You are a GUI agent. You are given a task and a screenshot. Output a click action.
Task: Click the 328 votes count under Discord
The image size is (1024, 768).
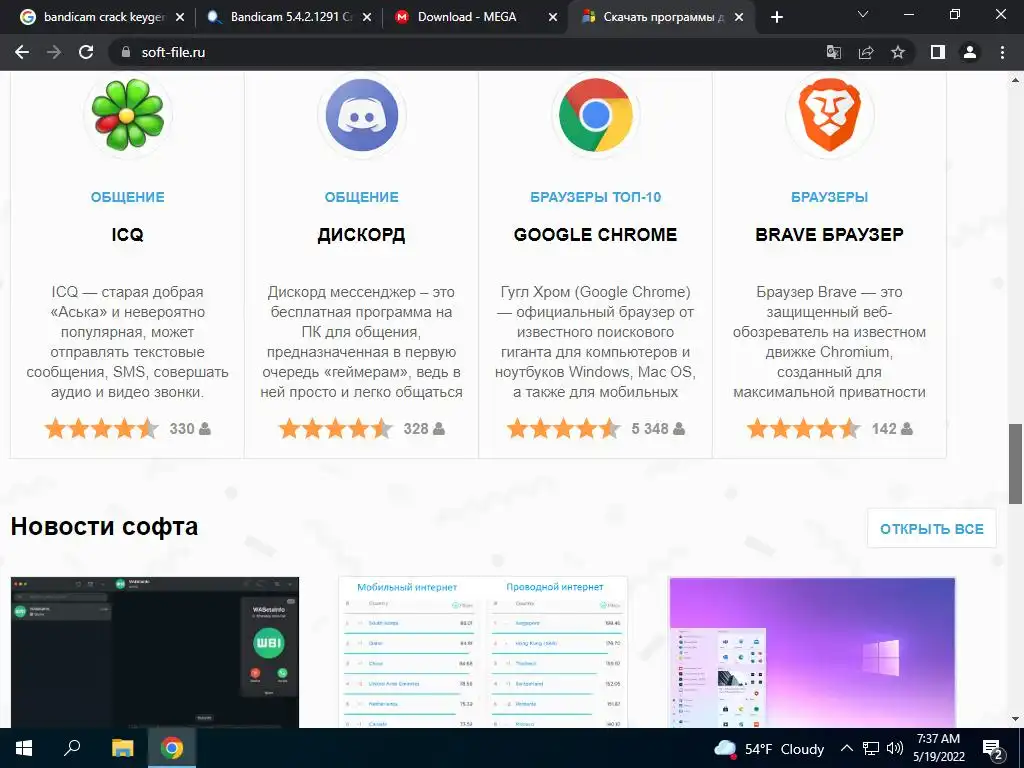(x=416, y=429)
